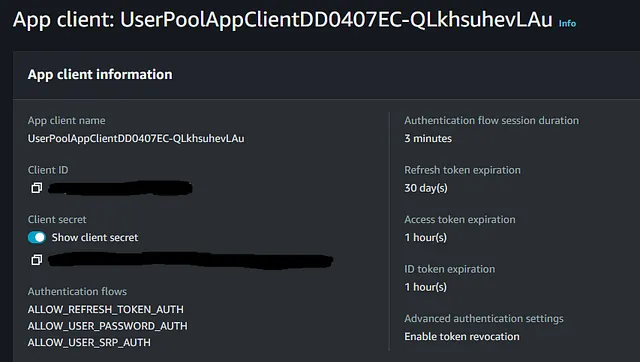
Task: Open the Info link beside title
Action: click(567, 23)
